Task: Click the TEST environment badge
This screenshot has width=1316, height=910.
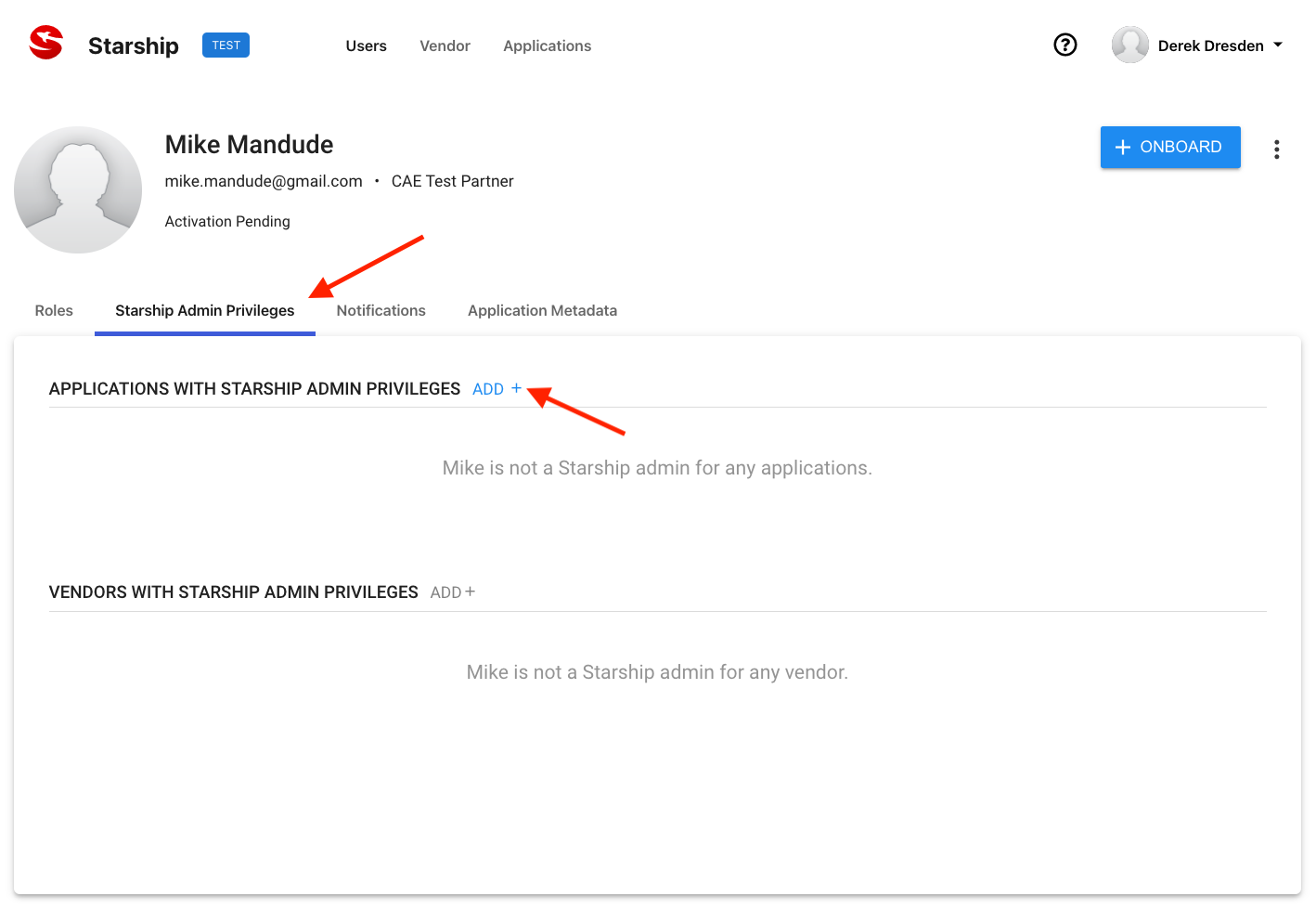Action: [x=226, y=45]
